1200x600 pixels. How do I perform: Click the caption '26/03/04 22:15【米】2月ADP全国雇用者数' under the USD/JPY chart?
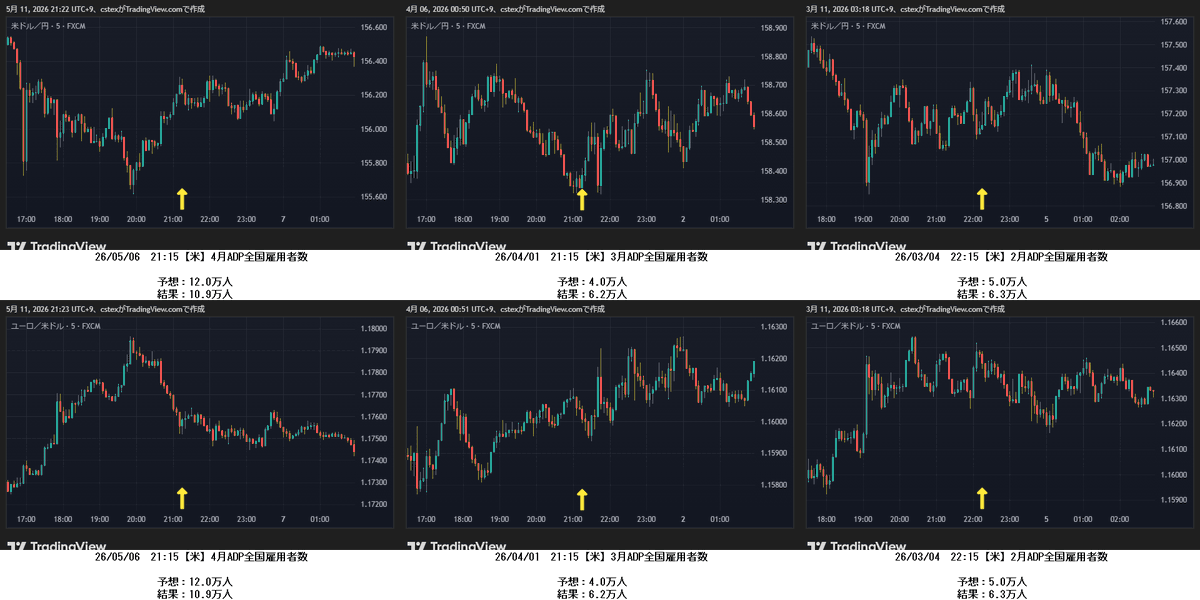coord(1001,257)
